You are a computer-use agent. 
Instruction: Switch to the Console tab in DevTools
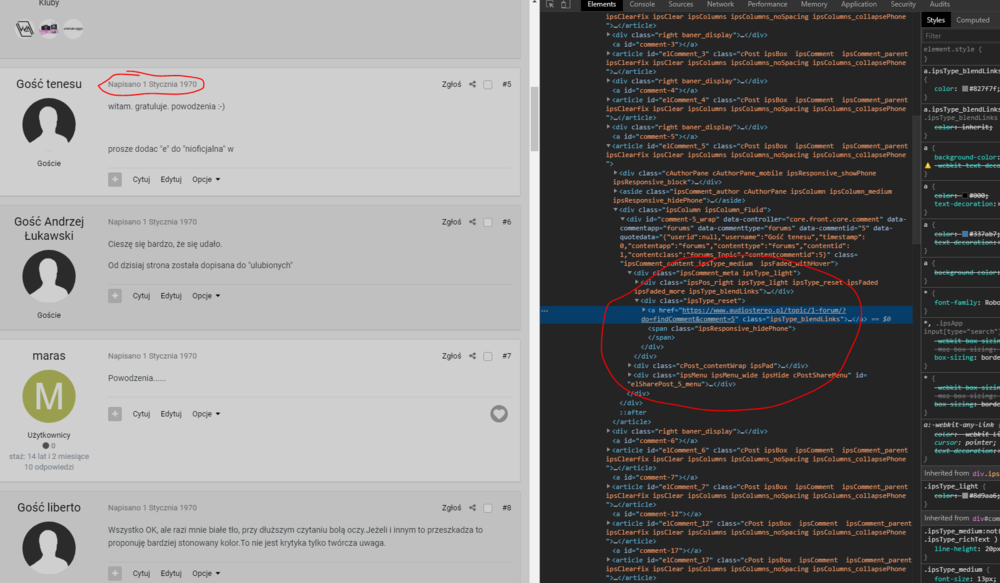pyautogui.click(x=642, y=5)
